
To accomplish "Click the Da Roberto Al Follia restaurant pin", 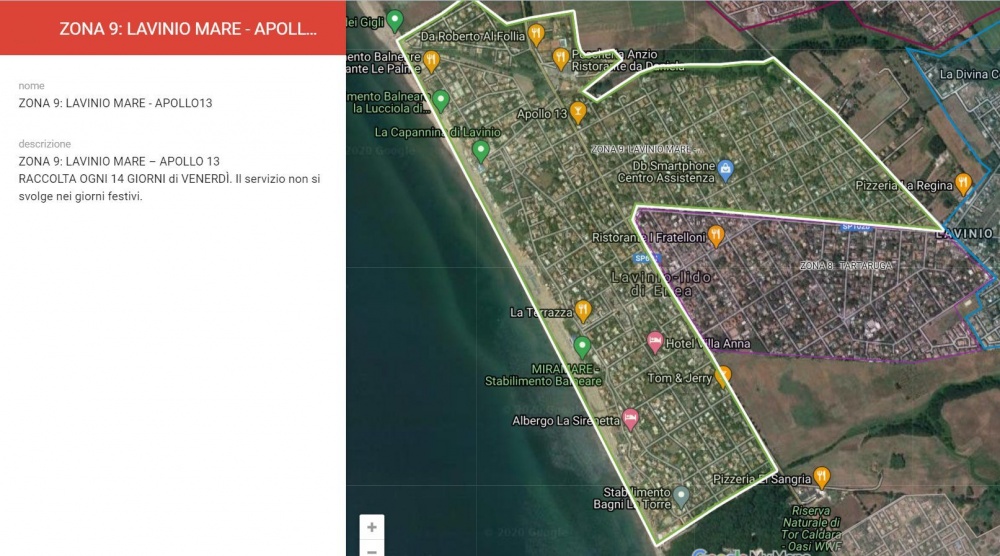I will pos(536,34).
